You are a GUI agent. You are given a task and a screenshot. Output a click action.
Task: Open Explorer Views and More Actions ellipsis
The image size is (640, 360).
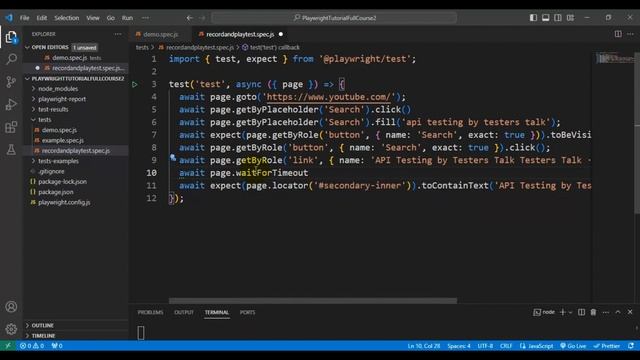point(118,34)
